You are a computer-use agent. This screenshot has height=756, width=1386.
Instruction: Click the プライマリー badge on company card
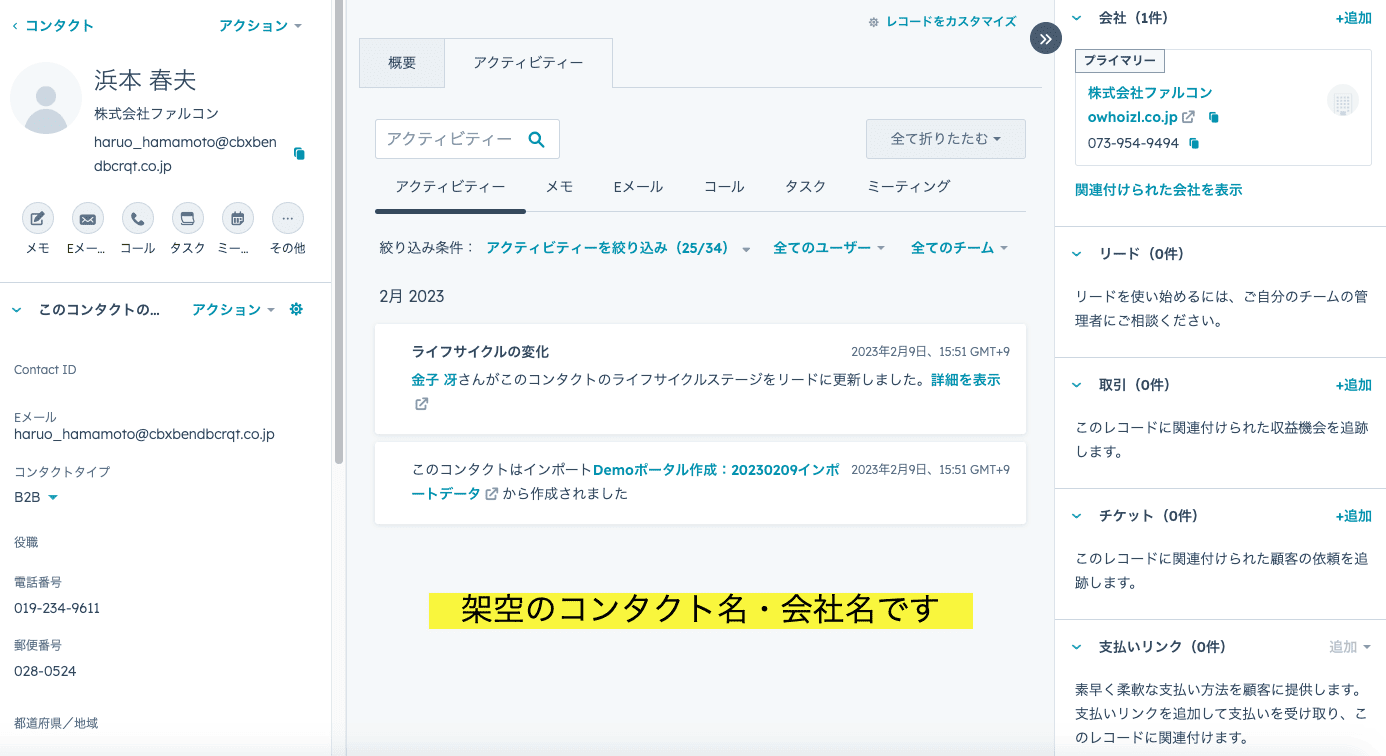pyautogui.click(x=1120, y=61)
